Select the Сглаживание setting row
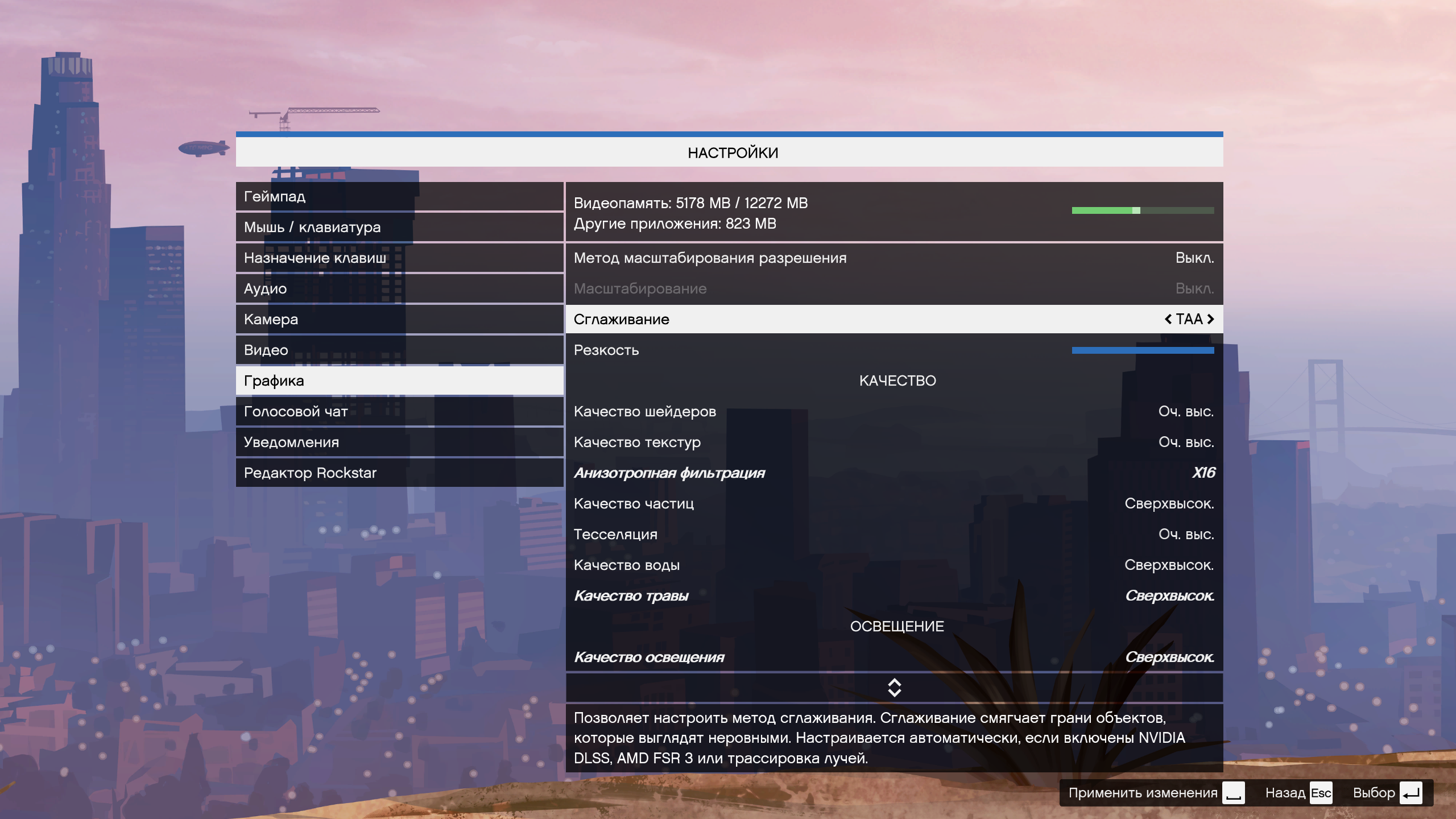 point(894,319)
